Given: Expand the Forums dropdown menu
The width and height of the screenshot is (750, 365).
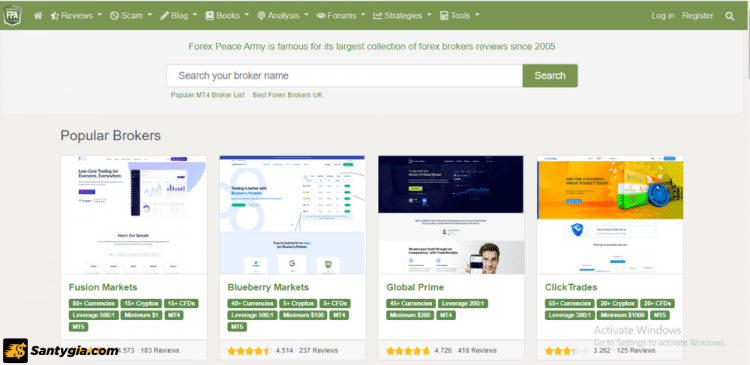Looking at the screenshot, I should 341,16.
